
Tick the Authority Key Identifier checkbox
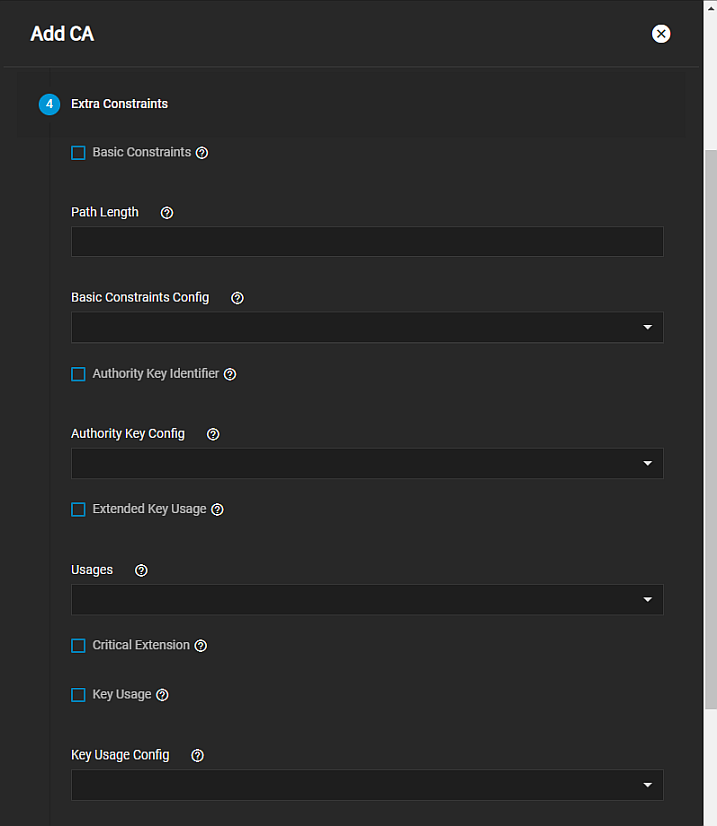pos(78,374)
